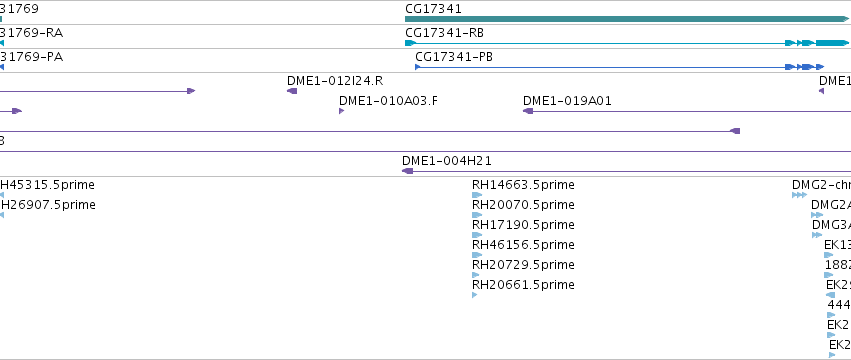Select the RH20070.5prime EST label
This screenshot has width=851, height=360.
coord(523,205)
